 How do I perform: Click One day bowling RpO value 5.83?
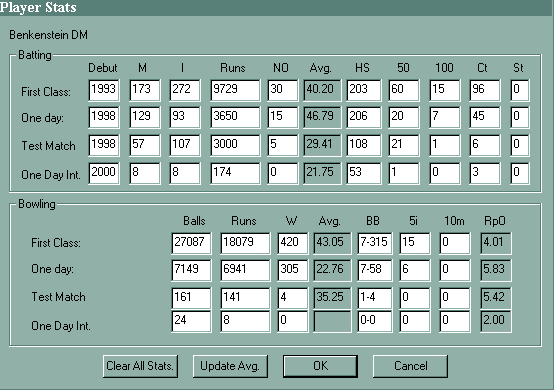(496, 270)
